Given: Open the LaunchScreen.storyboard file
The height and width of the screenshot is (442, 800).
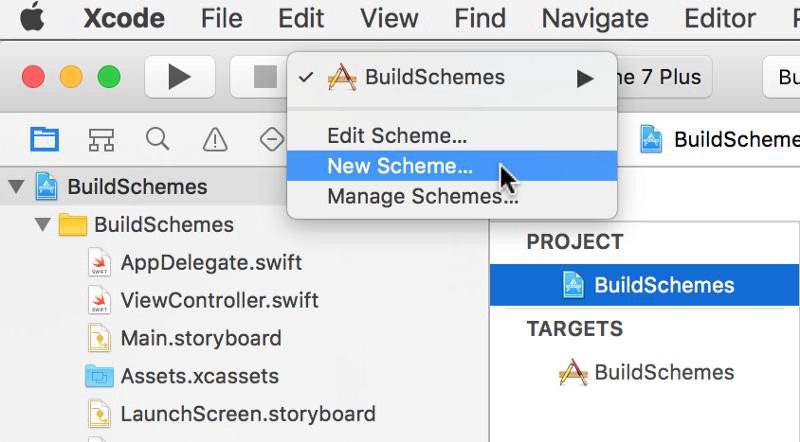Looking at the screenshot, I should (247, 413).
